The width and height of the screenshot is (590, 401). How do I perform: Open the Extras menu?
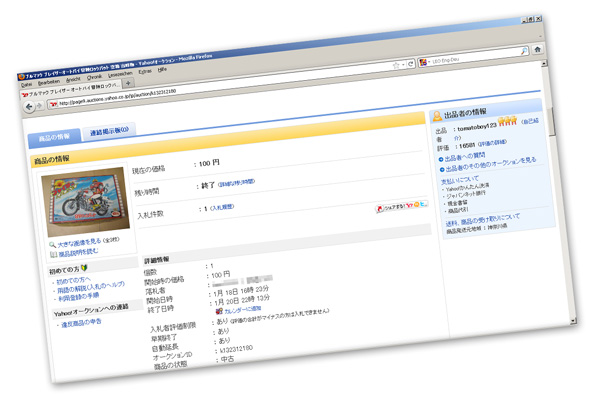145,71
